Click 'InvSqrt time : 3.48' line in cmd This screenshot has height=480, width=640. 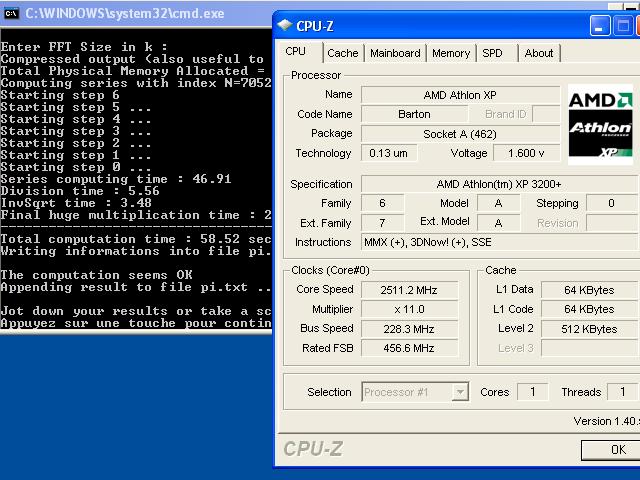point(76,203)
